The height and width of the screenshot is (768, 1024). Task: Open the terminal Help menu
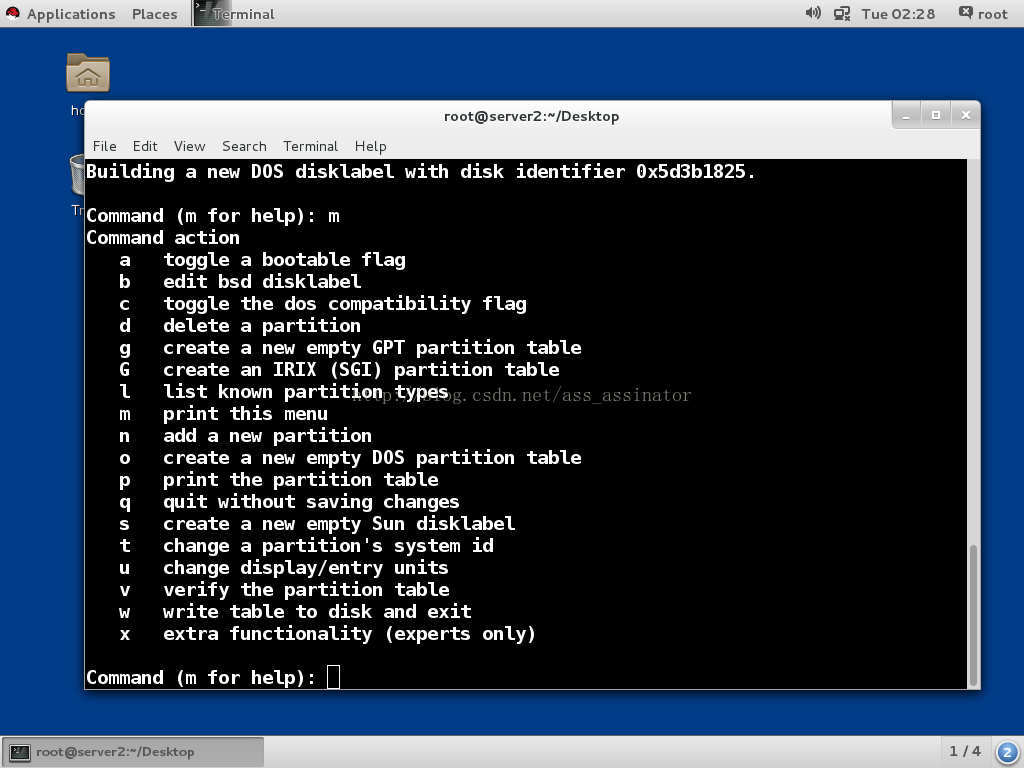tap(370, 146)
